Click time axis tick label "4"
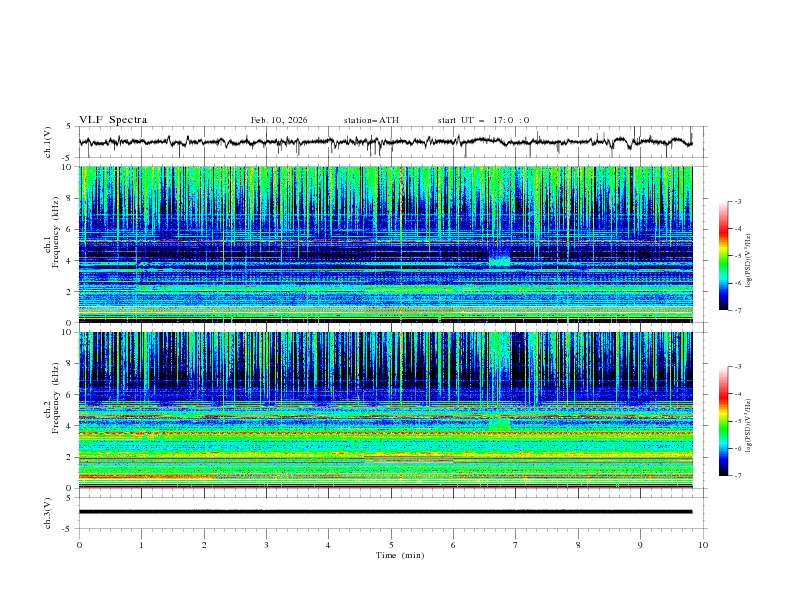Image resolution: width=792 pixels, height=612 pixels. (x=328, y=545)
